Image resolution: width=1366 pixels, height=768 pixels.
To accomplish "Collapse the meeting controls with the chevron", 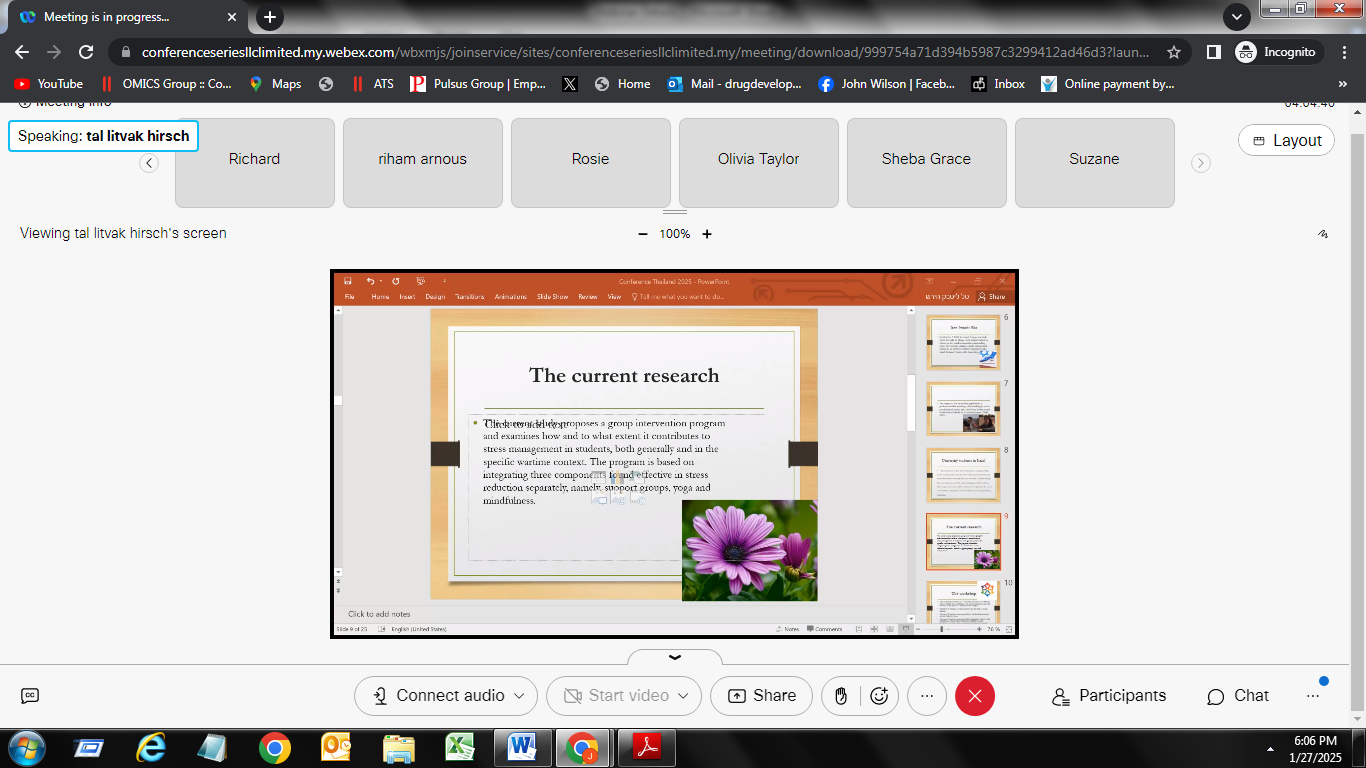I will pos(675,657).
